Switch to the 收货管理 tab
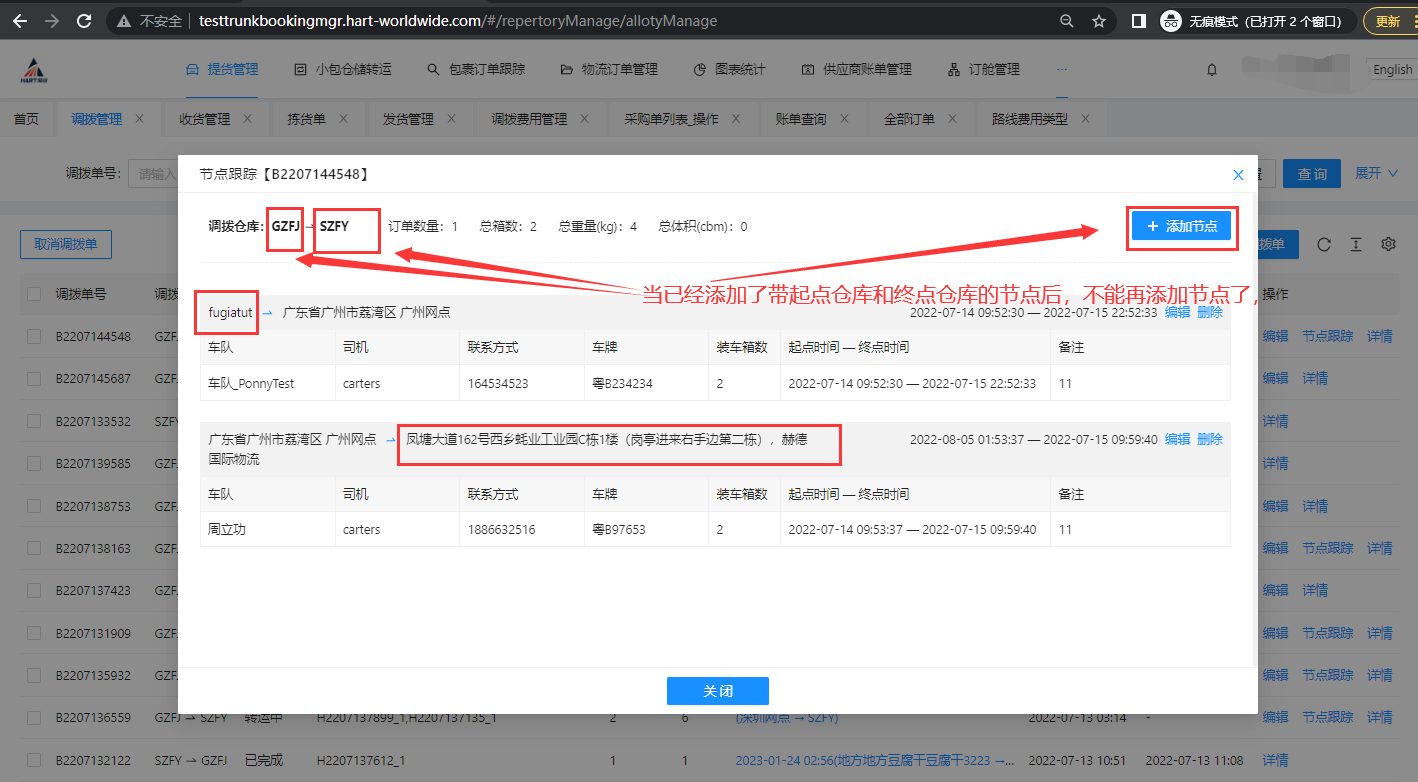 (204, 119)
